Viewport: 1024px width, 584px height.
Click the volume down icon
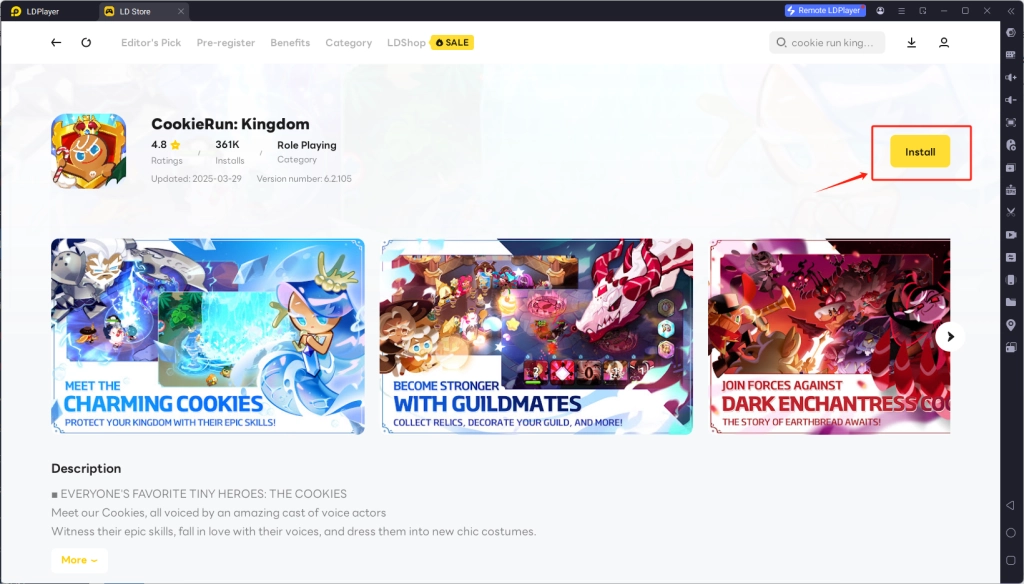[1011, 100]
